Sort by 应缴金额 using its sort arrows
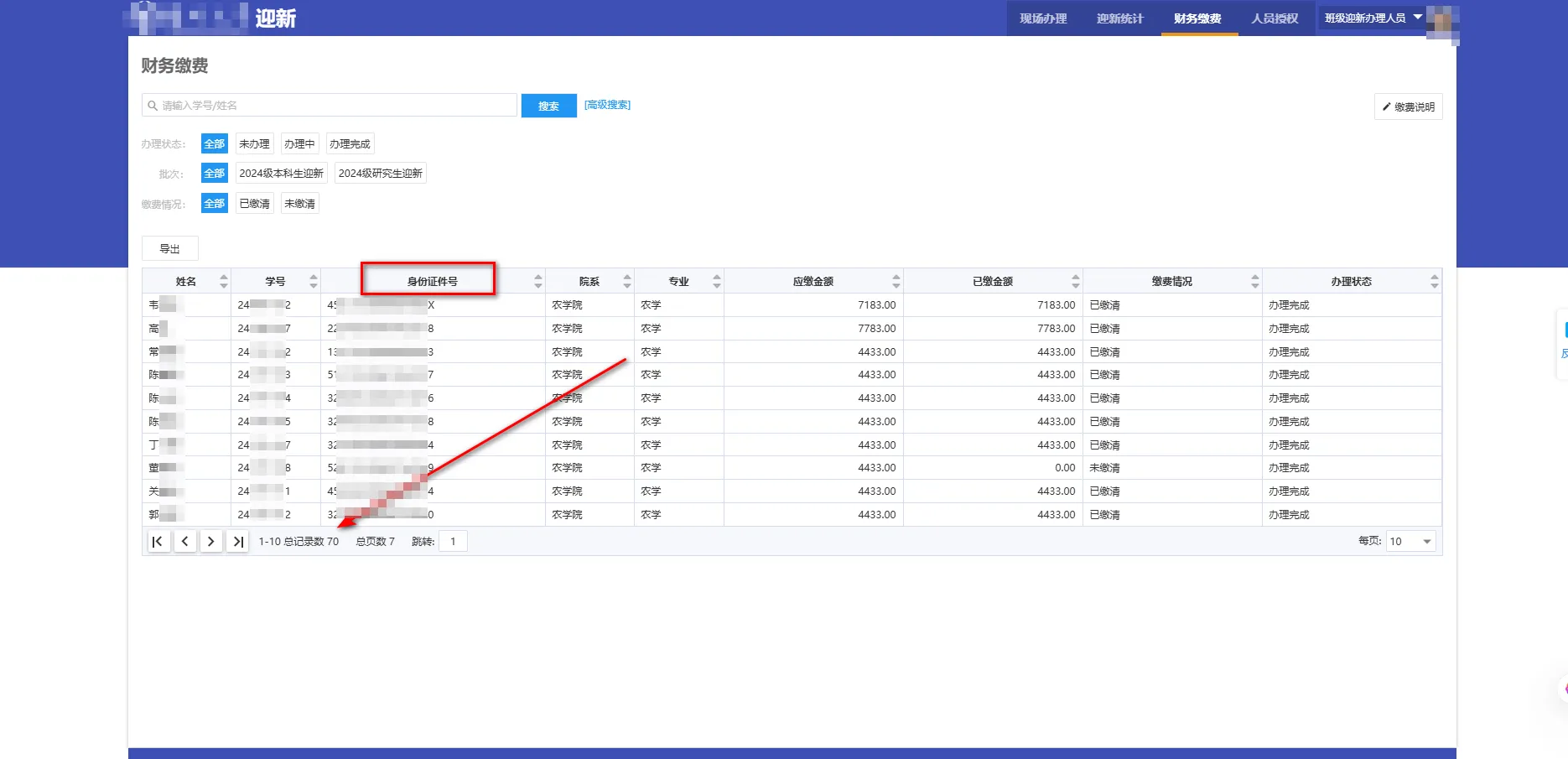Screen dimensions: 1568x759 (x=896, y=280)
